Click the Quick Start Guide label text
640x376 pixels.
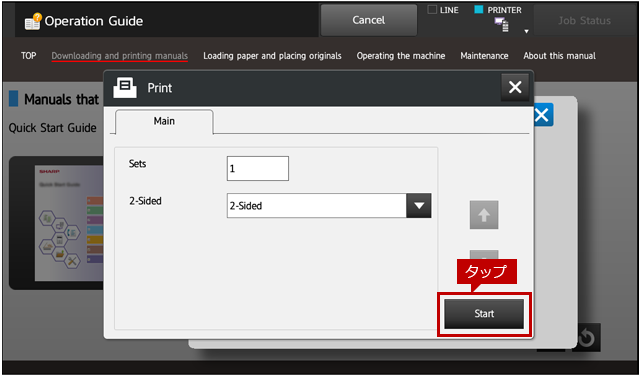(53, 128)
